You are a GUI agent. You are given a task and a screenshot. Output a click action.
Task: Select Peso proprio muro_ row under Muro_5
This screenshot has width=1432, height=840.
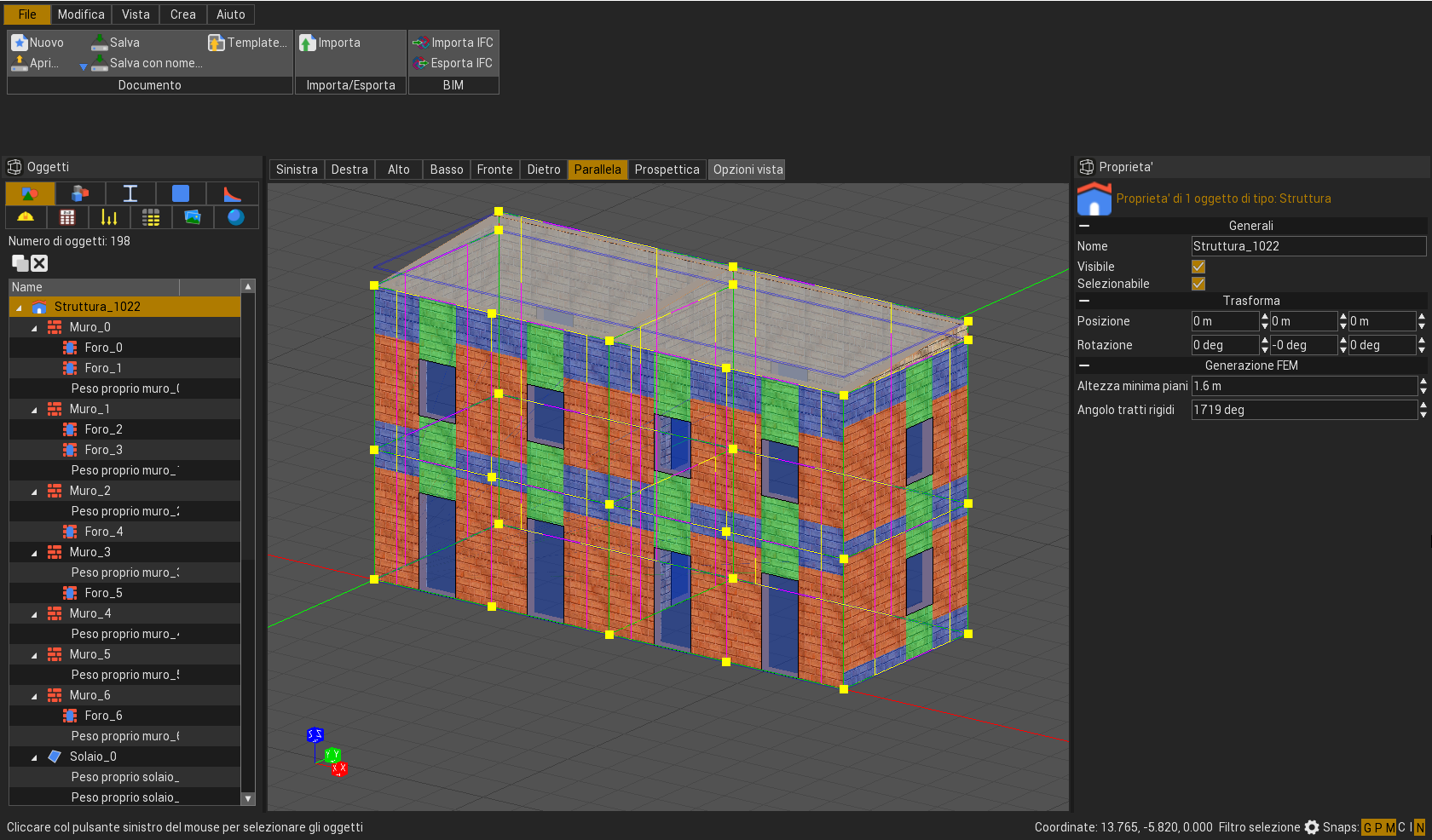[x=124, y=675]
